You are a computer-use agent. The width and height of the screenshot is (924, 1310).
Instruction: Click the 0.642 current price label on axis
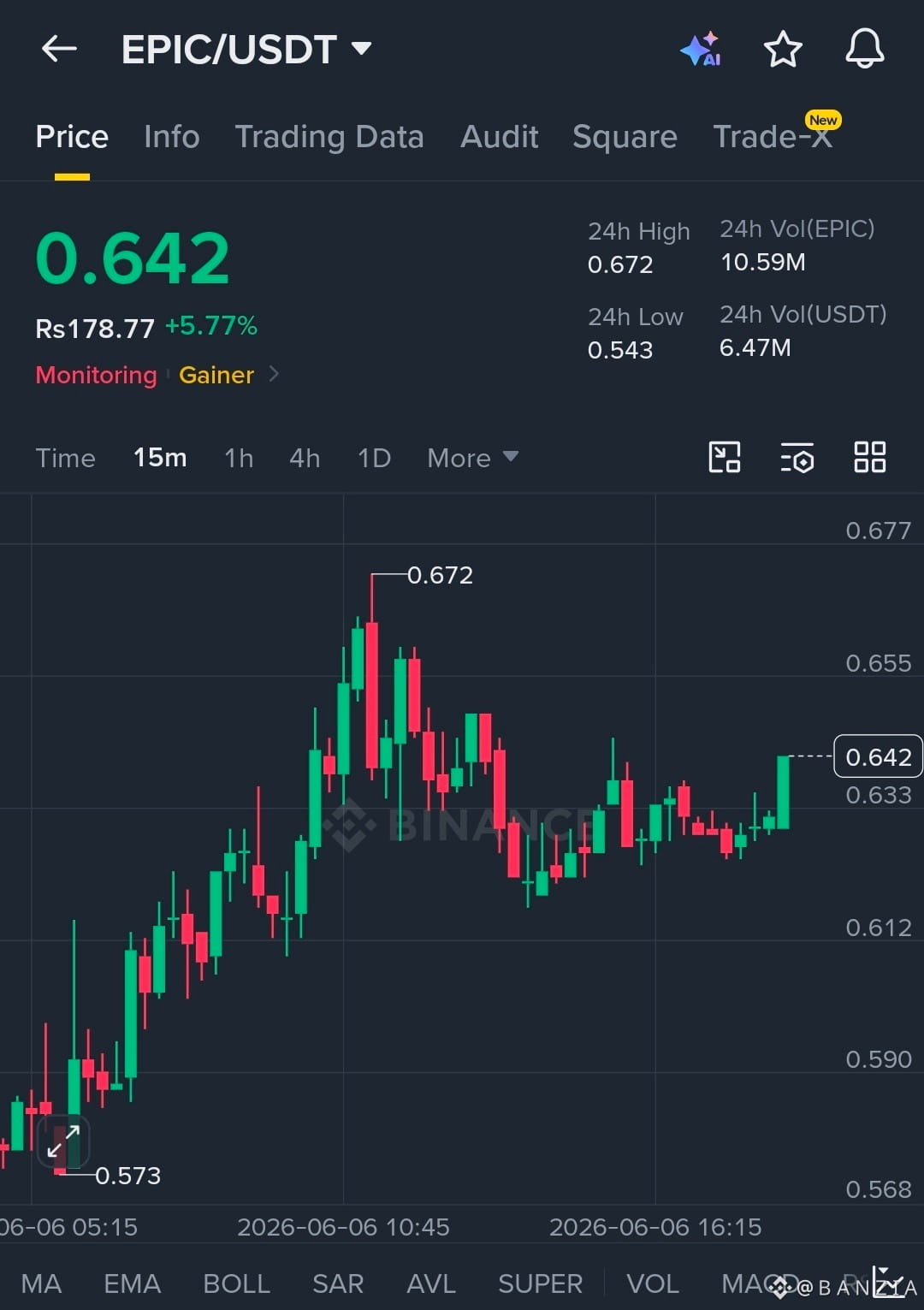878,756
